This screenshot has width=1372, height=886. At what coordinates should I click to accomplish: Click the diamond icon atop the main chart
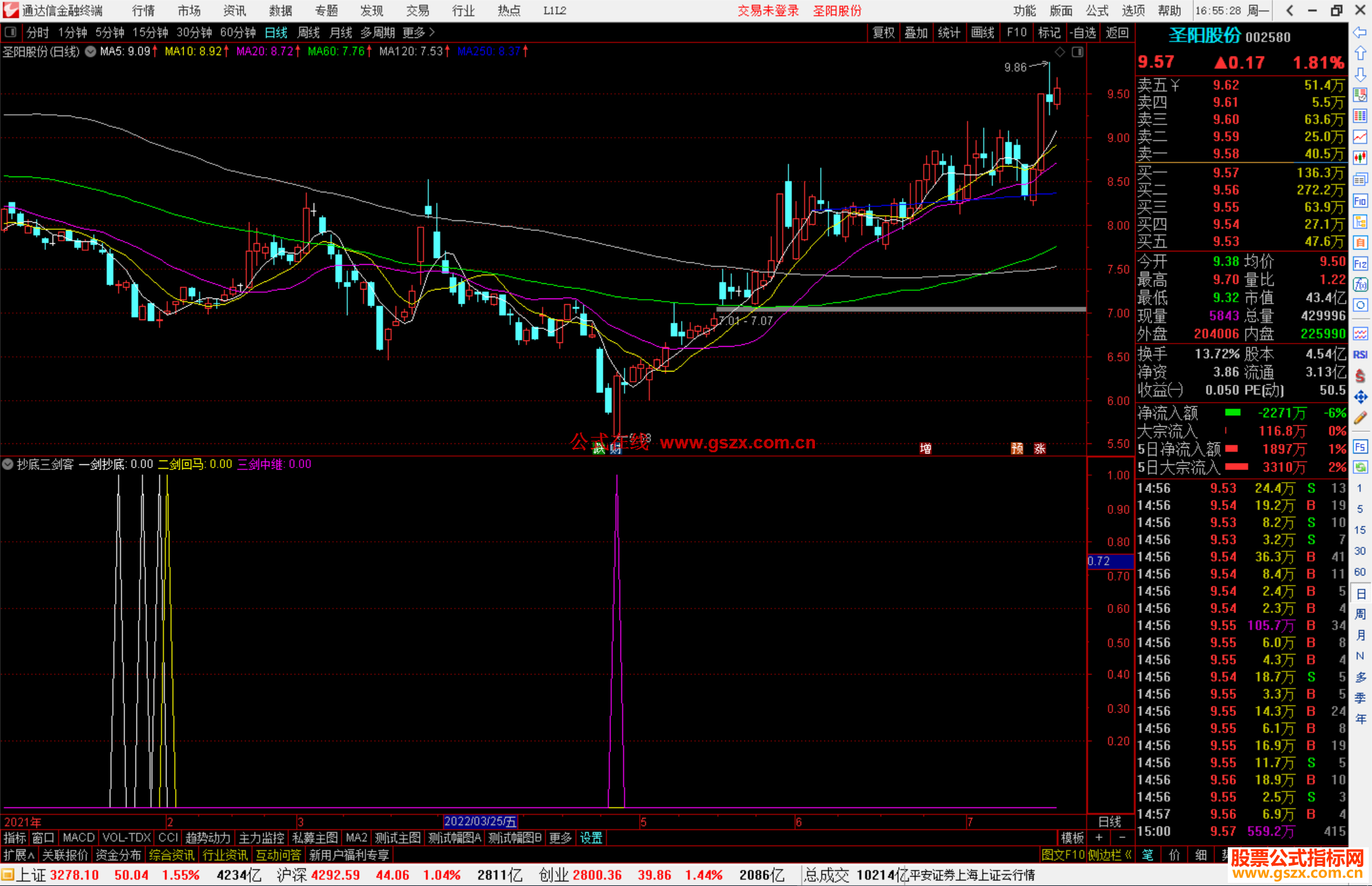click(1059, 52)
